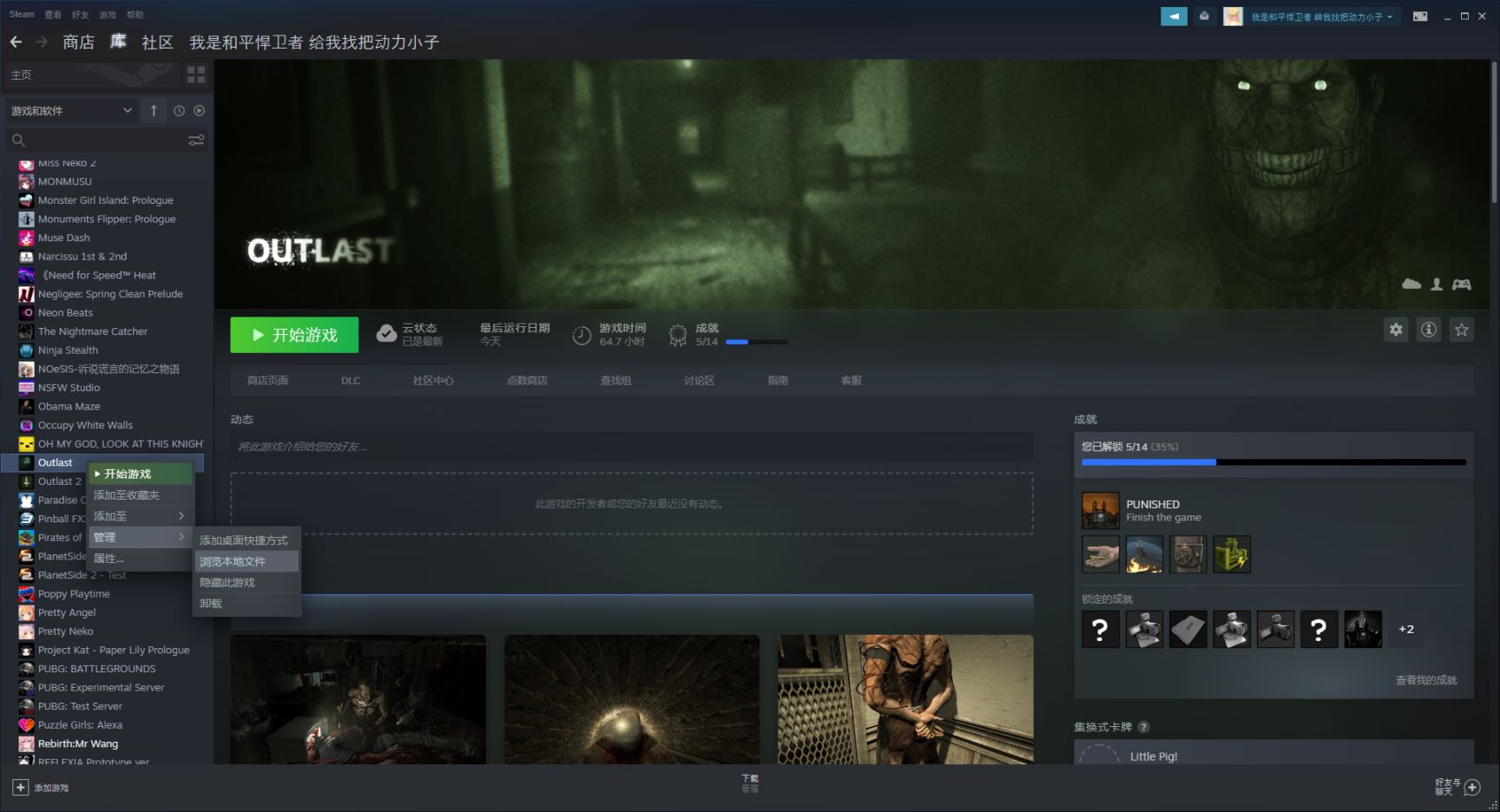This screenshot has height=812, width=1500.
Task: Go forward with the right arrow
Action: click(42, 42)
